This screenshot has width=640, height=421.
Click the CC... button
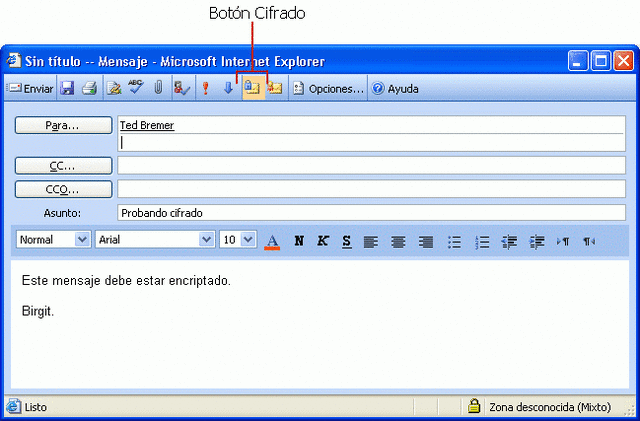tap(63, 166)
